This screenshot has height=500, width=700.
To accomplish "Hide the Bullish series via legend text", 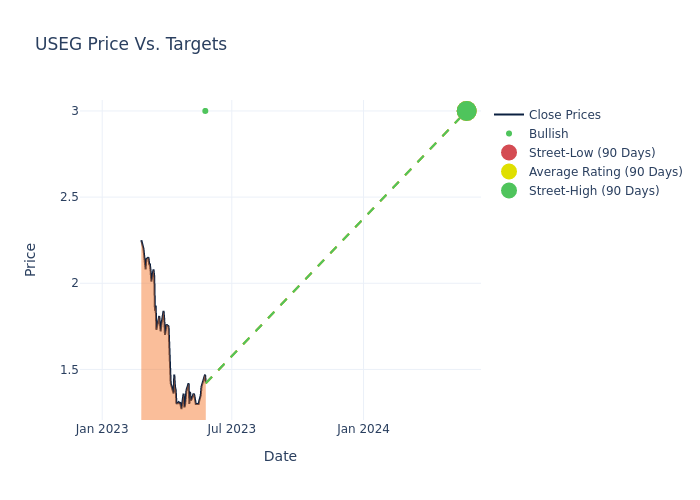I will [548, 134].
